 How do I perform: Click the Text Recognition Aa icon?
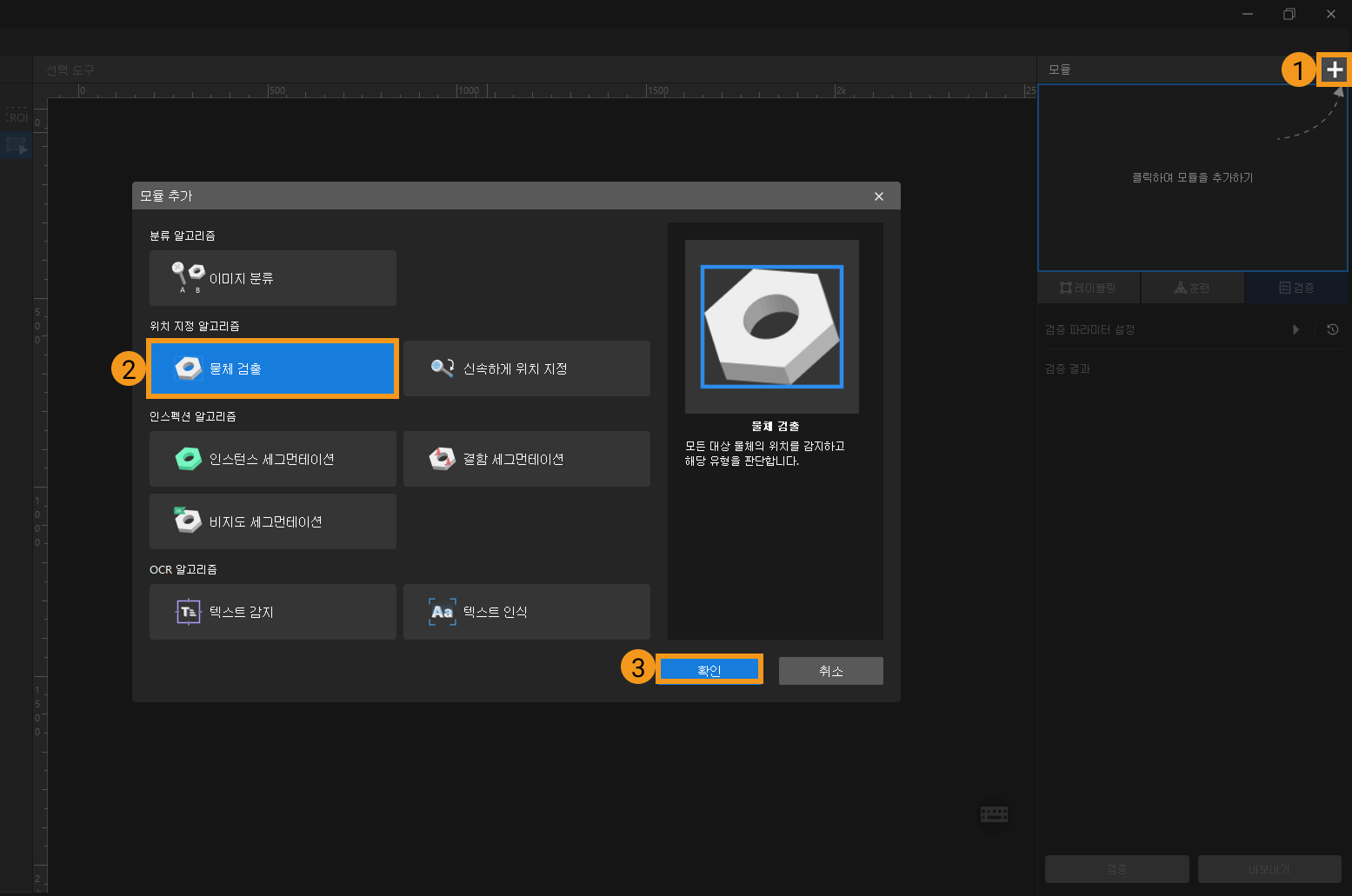(443, 612)
